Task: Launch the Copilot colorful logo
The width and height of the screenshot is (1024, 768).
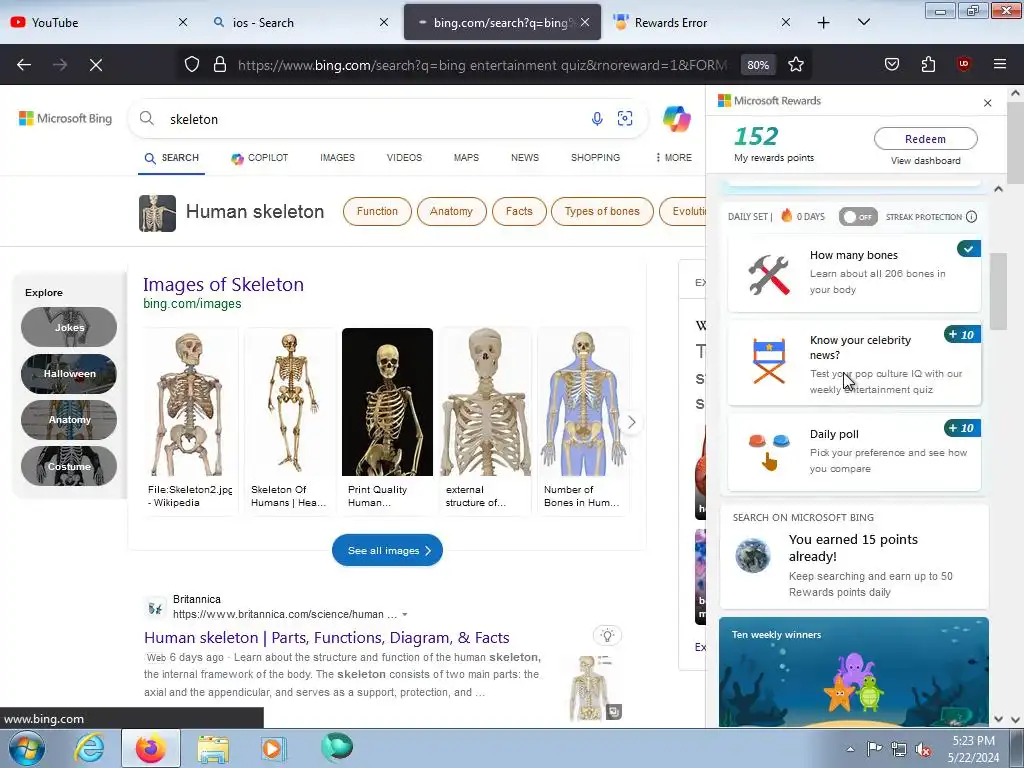Action: tap(677, 119)
